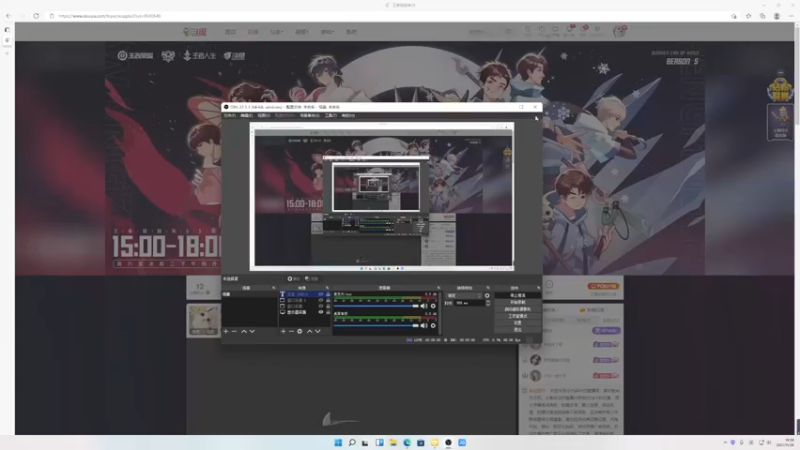Open 场景集合 menu in OBS
Image resolution: width=800 pixels, height=450 pixels.
(x=309, y=115)
